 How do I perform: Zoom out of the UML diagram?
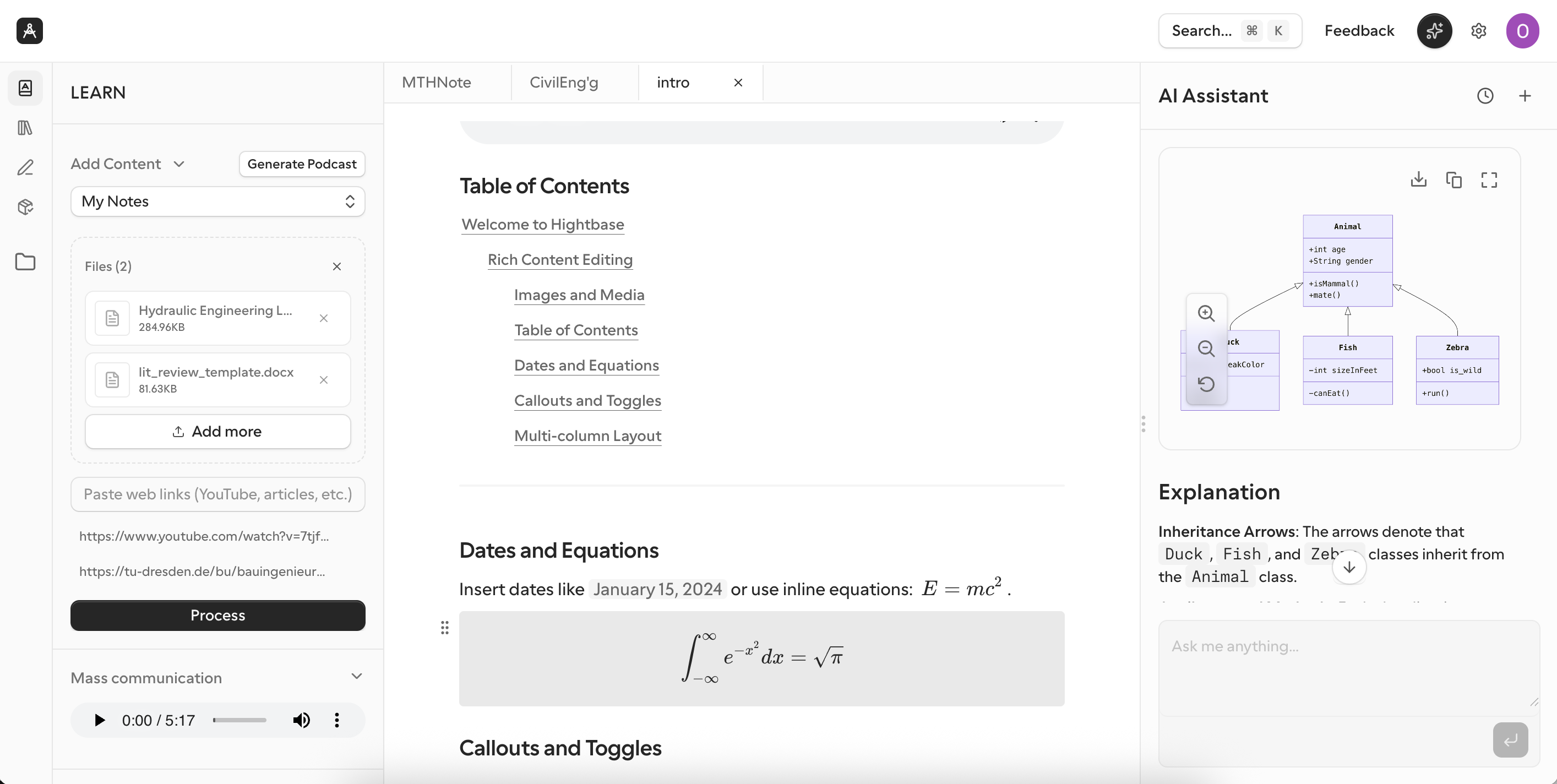[x=1206, y=348]
